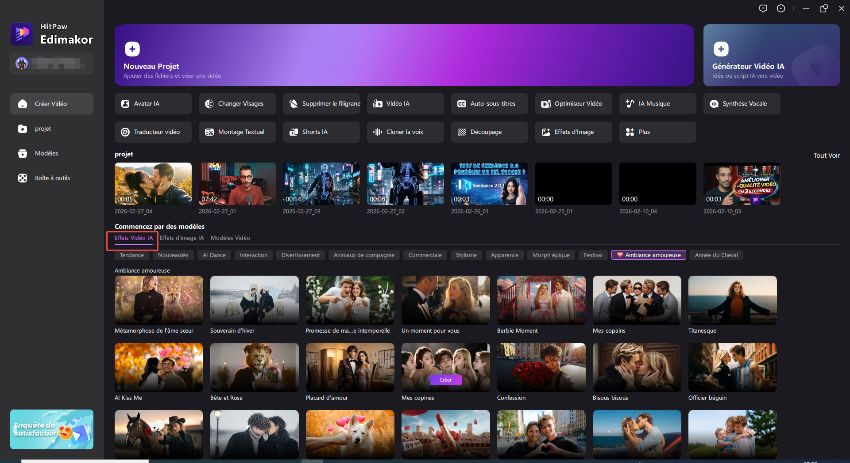Viewport: 850px width, 463px height.
Task: Select Année du Cheval category
Action: coord(717,255)
